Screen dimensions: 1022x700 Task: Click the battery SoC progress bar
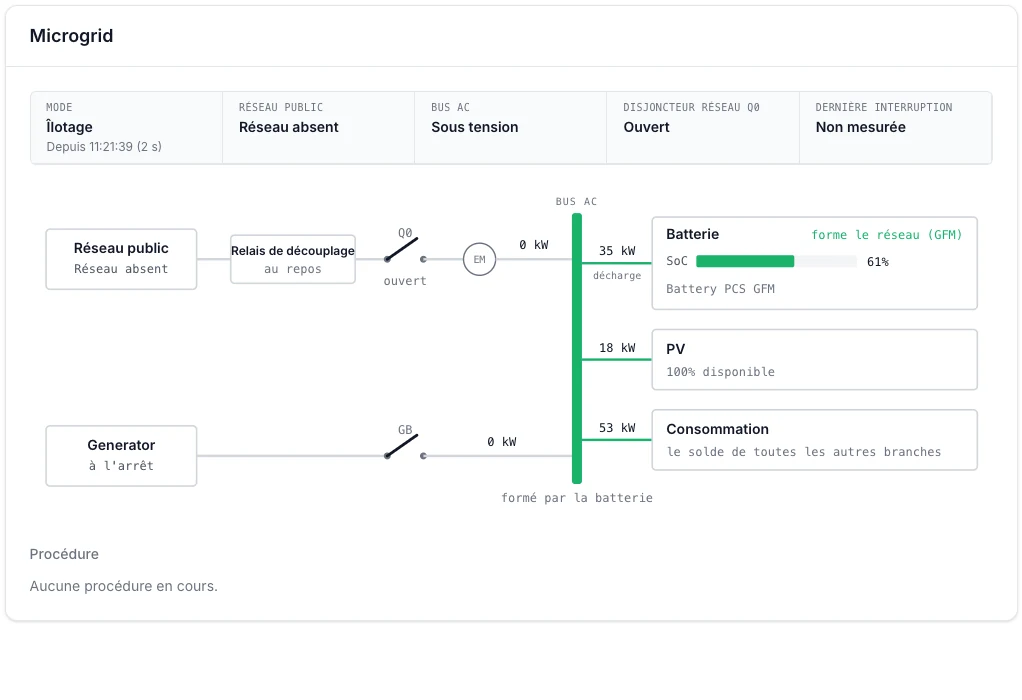point(776,261)
